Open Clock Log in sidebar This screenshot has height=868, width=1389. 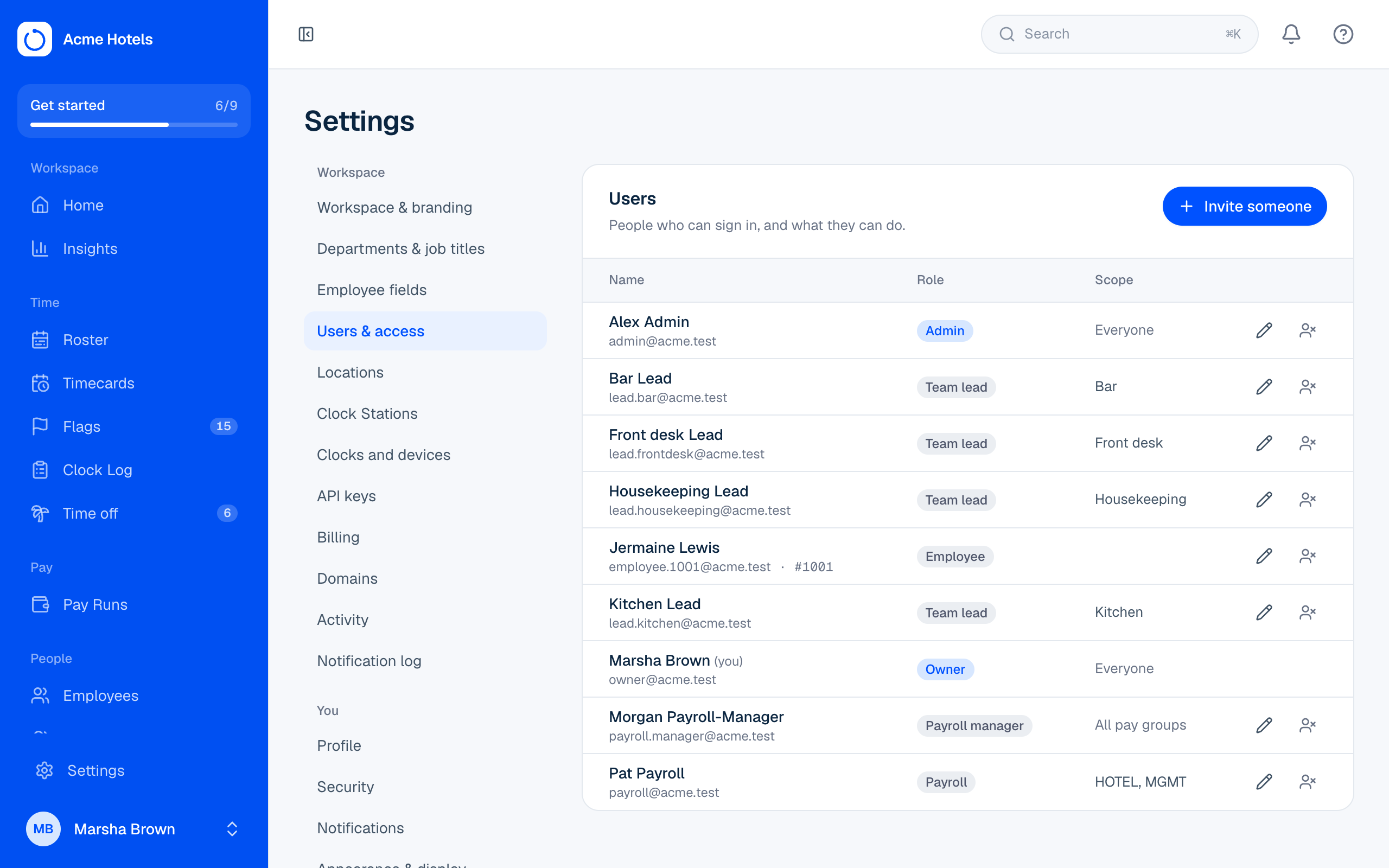133,470
